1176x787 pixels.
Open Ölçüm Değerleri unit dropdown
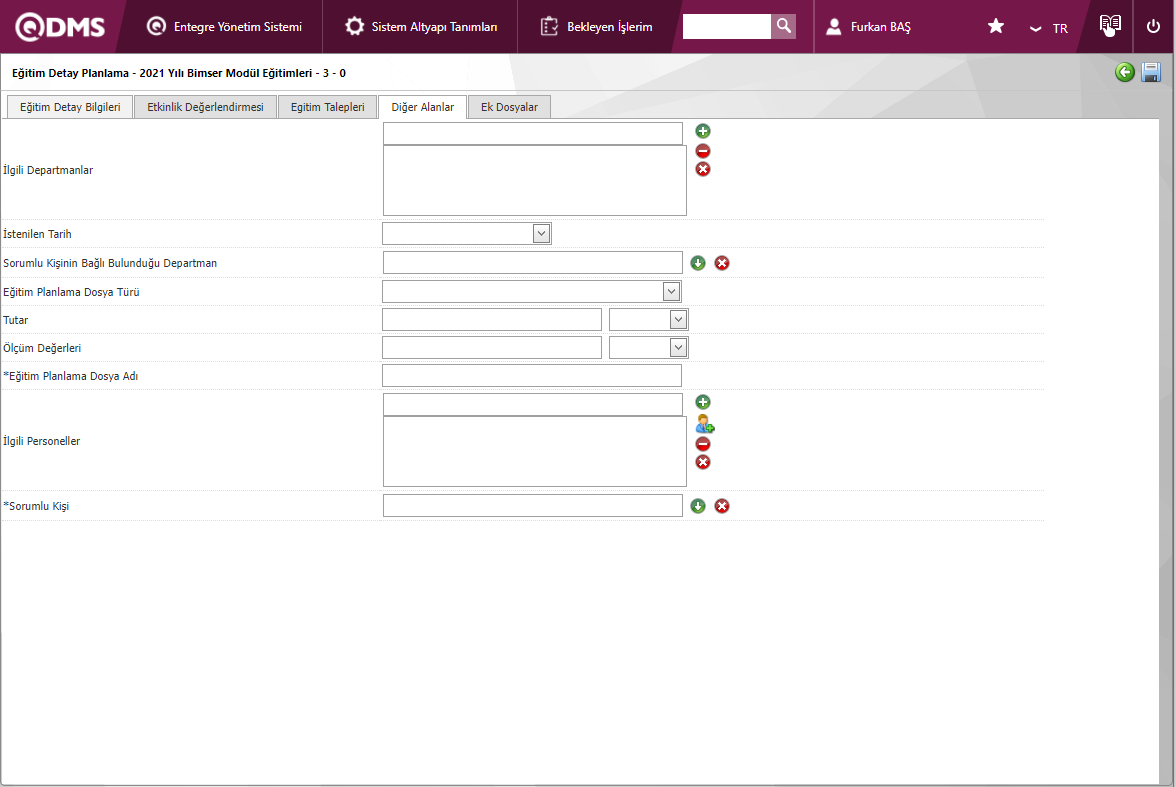click(678, 347)
